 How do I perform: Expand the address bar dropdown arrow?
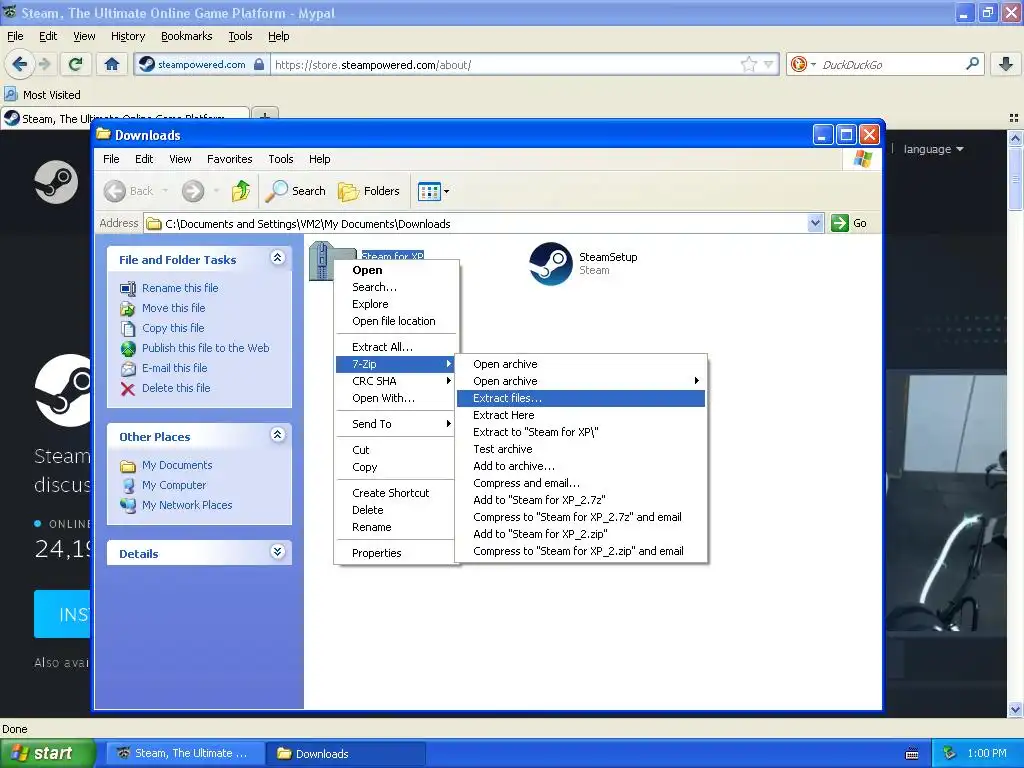(815, 223)
